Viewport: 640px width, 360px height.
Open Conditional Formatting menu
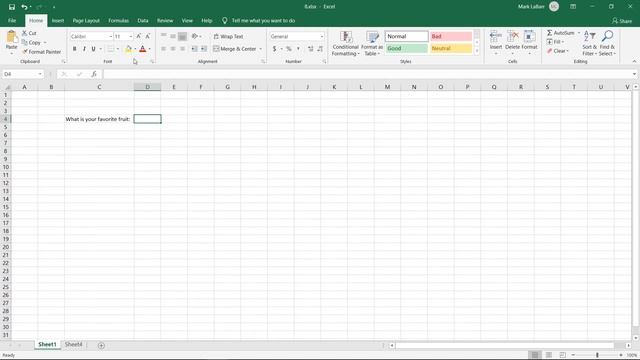[345, 43]
